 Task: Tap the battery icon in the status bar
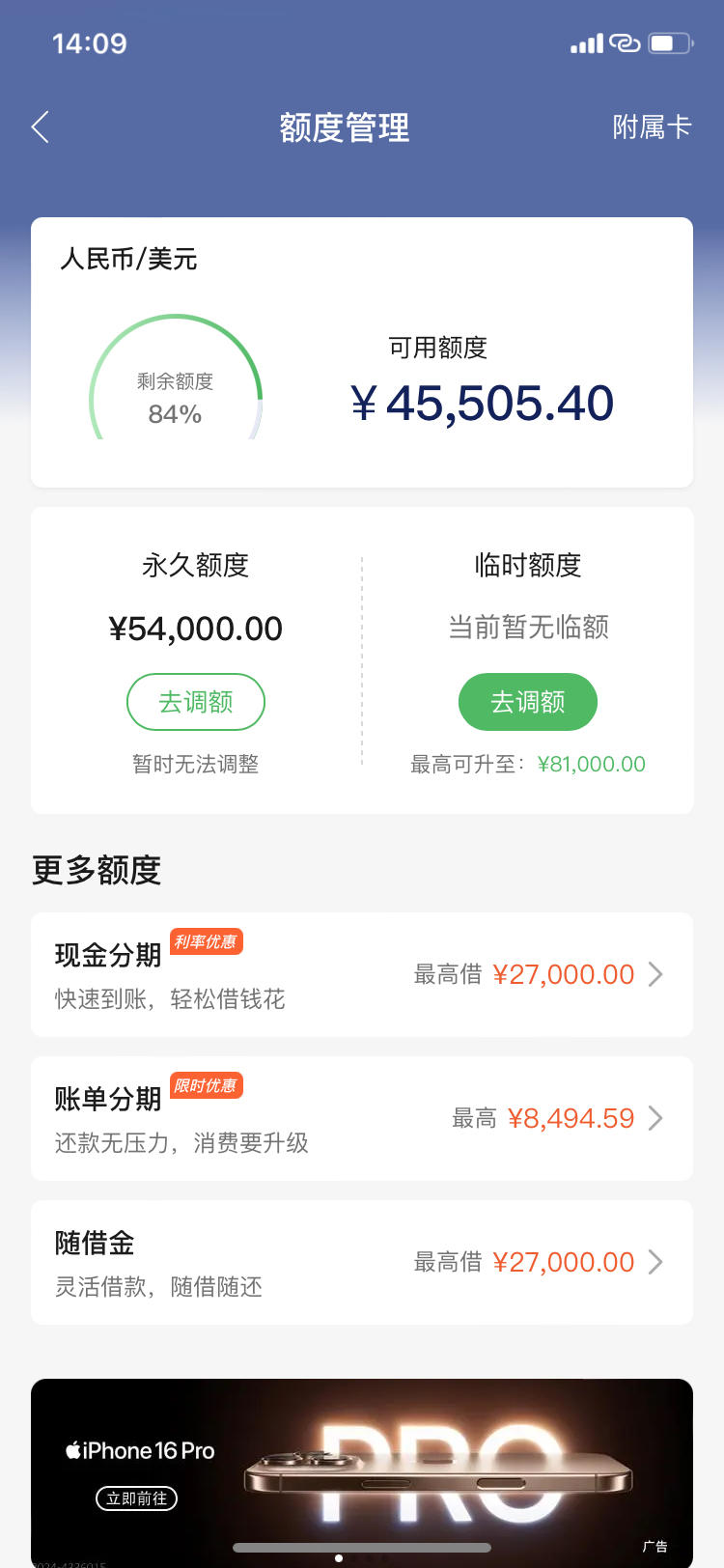pyautogui.click(x=671, y=43)
